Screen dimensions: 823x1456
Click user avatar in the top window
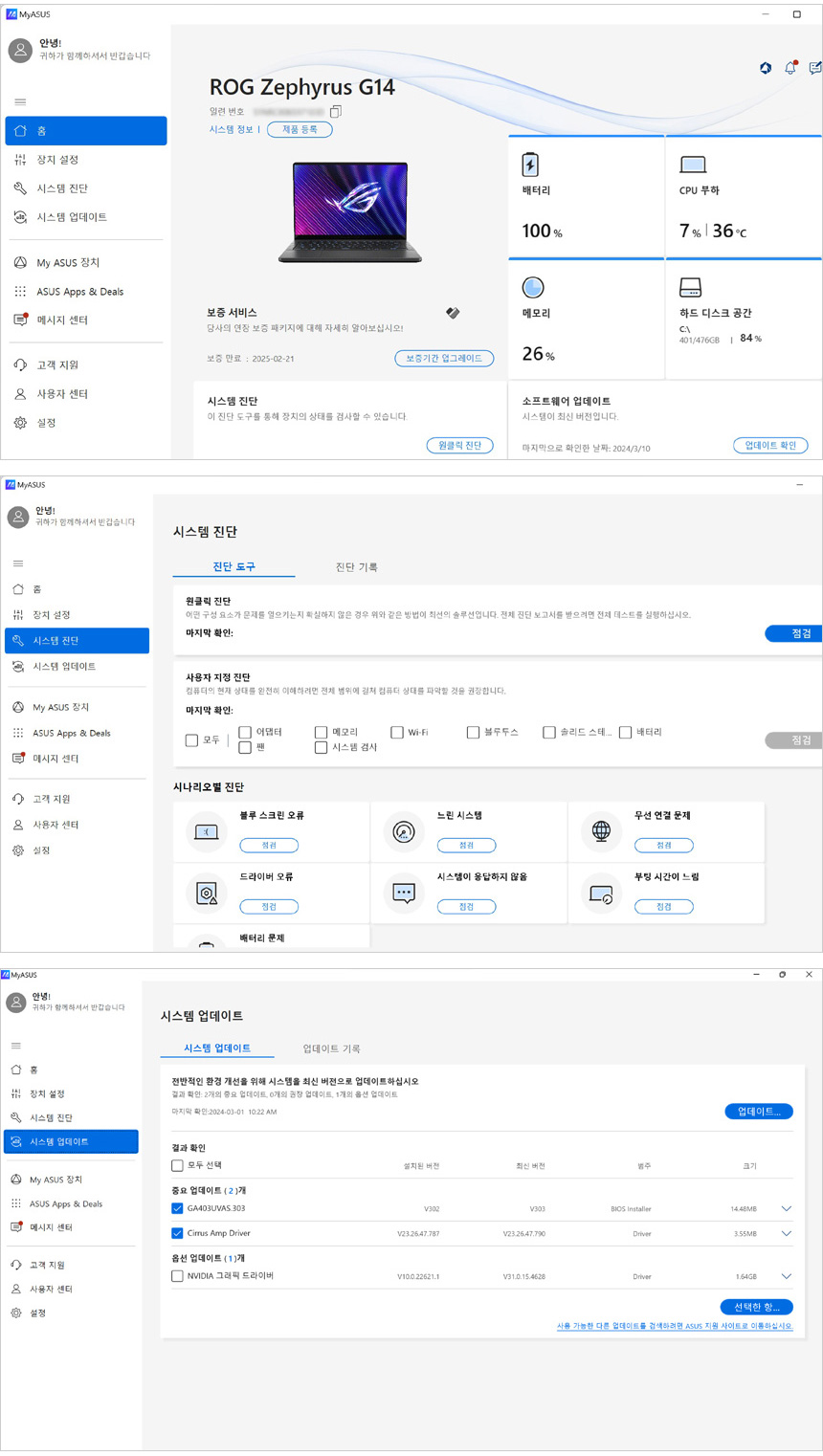[x=20, y=51]
